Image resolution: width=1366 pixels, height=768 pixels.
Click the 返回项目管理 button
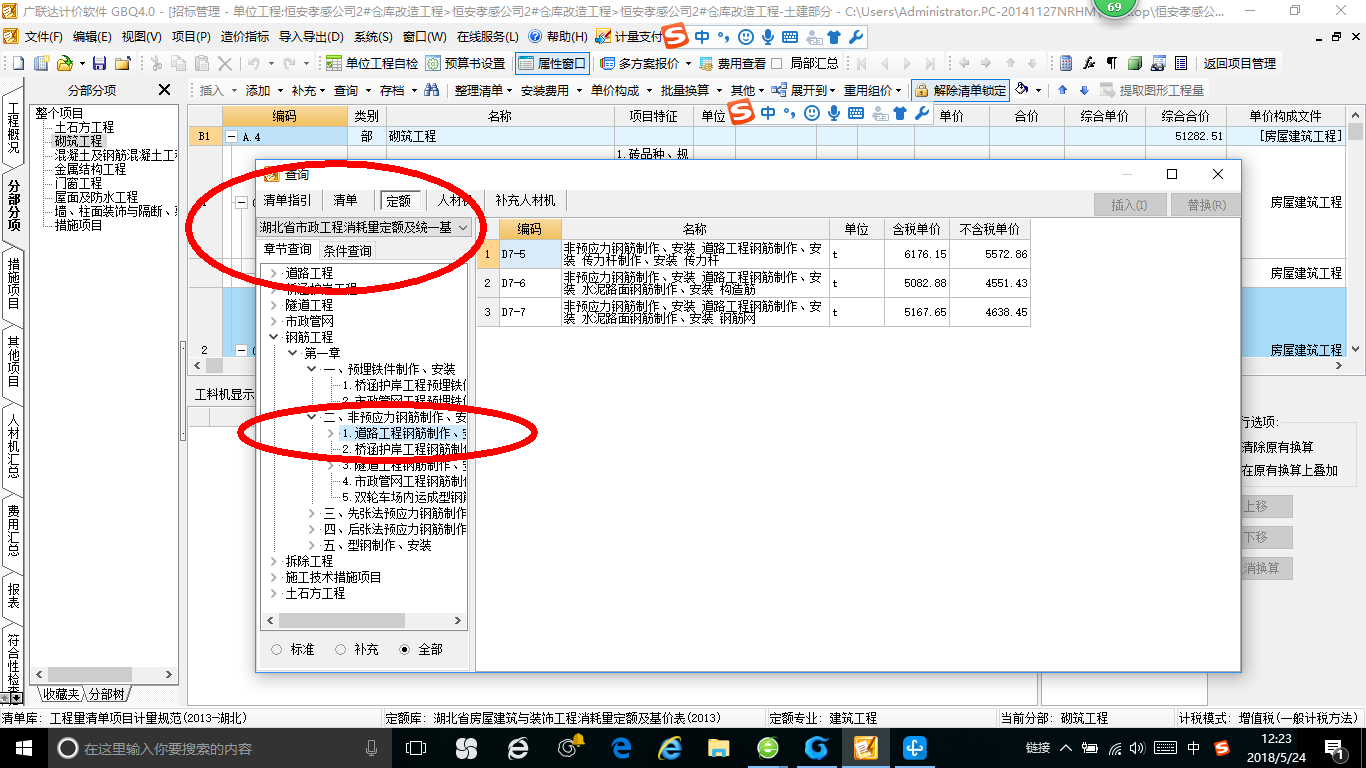1239,63
